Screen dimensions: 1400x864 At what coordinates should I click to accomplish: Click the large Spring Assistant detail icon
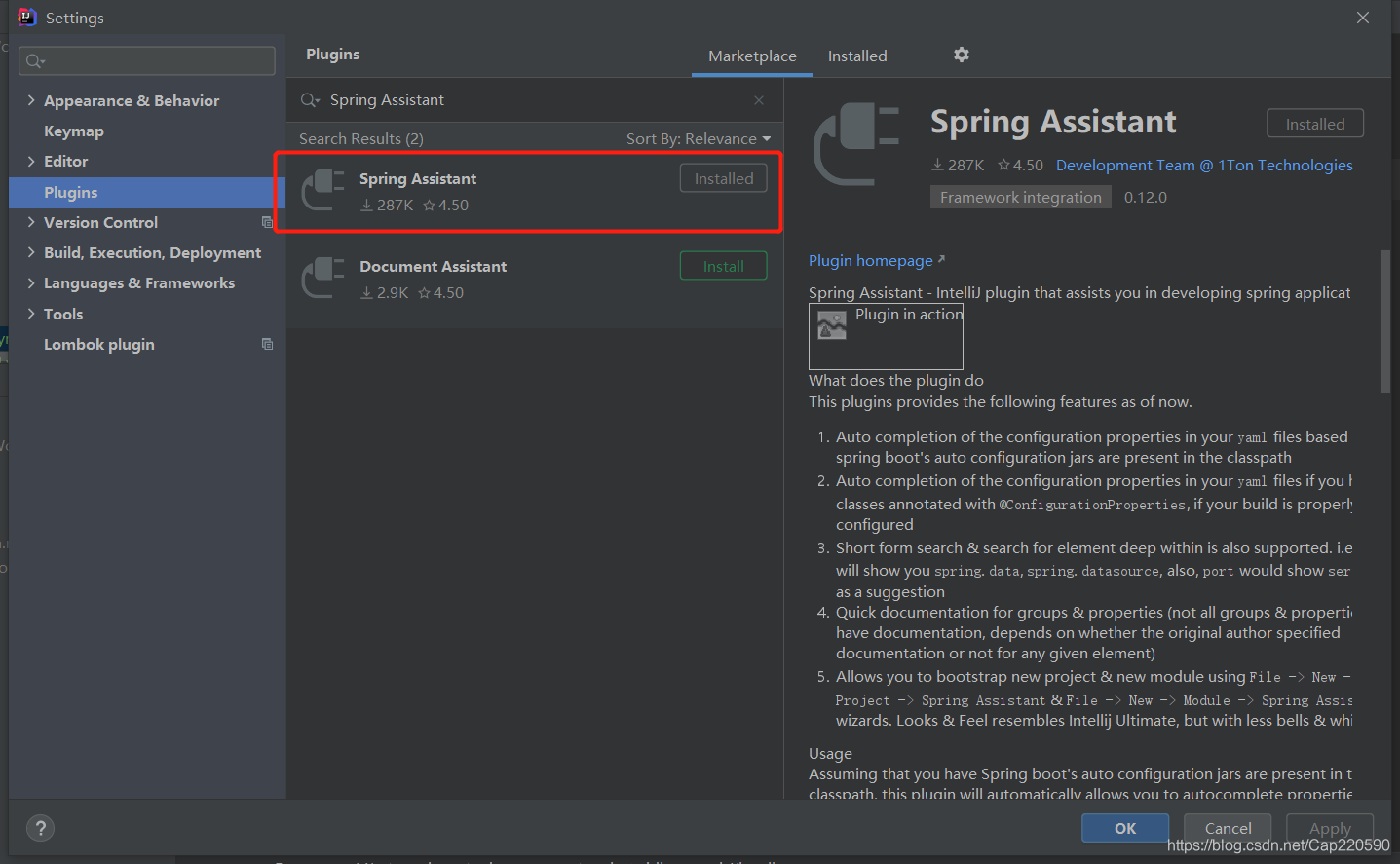[856, 144]
